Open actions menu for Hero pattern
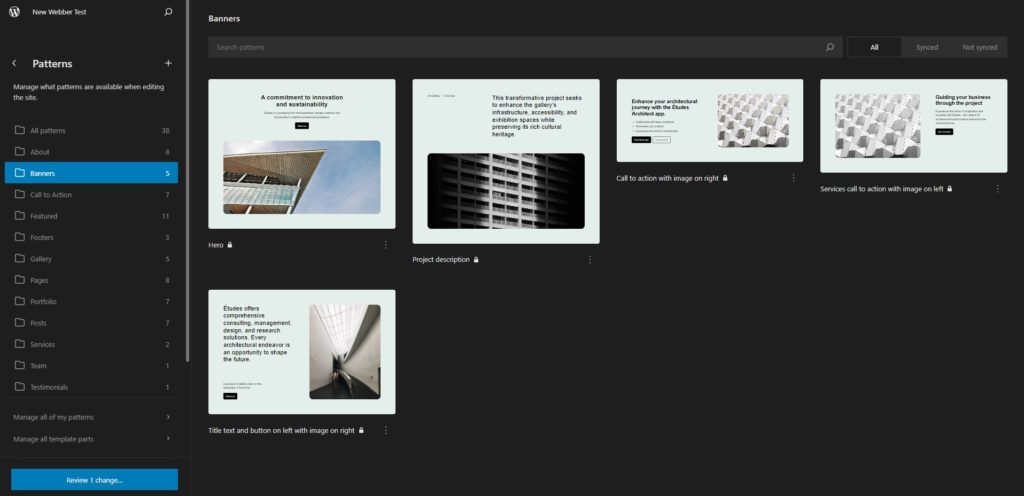 [385, 245]
